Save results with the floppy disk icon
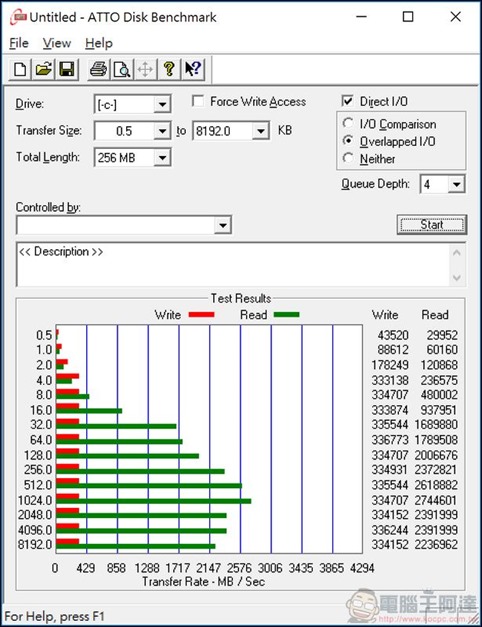The width and height of the screenshot is (482, 627). [x=66, y=70]
